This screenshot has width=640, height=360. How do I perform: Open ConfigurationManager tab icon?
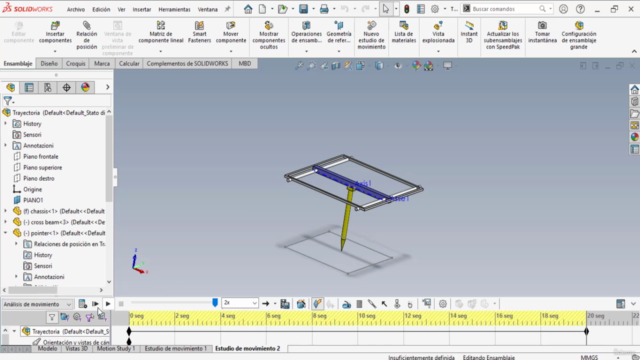pyautogui.click(x=48, y=87)
